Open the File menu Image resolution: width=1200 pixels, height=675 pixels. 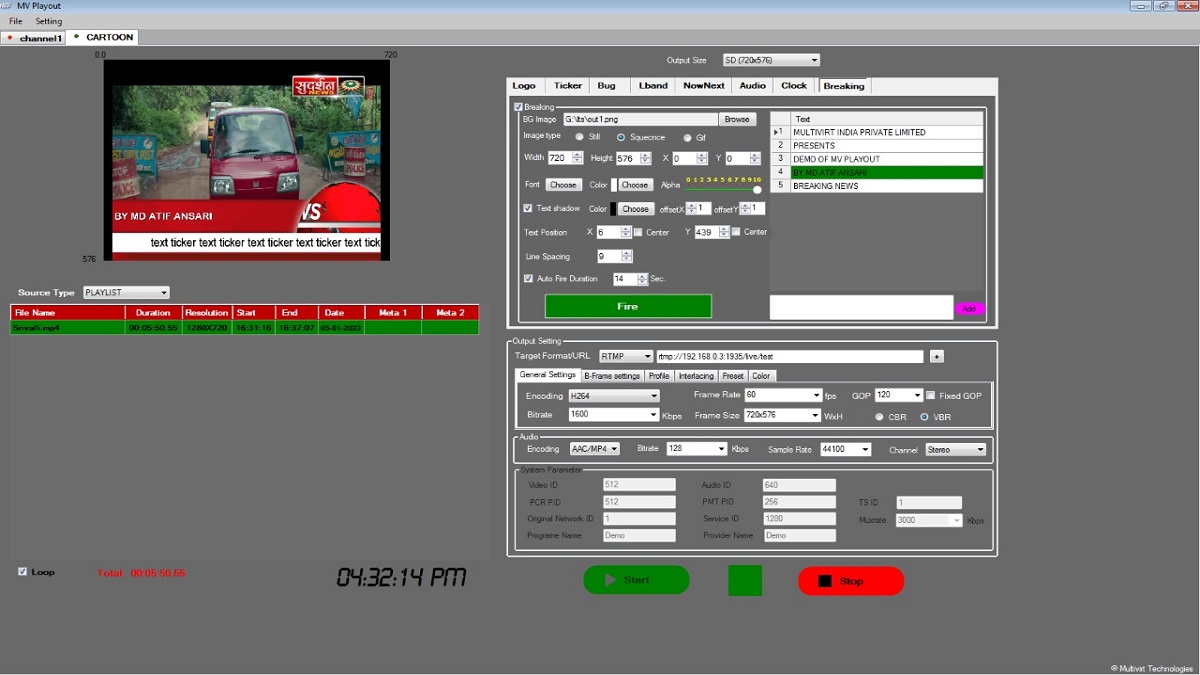point(16,21)
